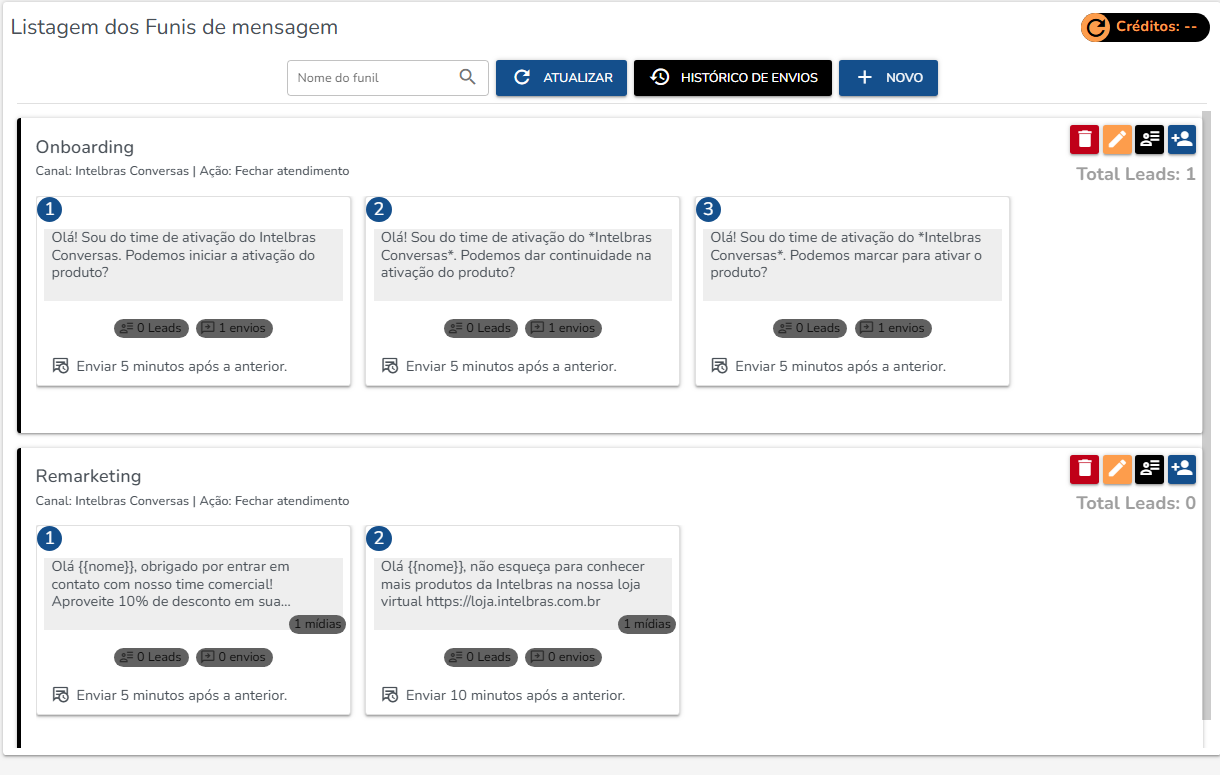The height and width of the screenshot is (775, 1220).
Task: Click the 0 Leads chip on Onboarding step 1
Action: pyautogui.click(x=151, y=328)
